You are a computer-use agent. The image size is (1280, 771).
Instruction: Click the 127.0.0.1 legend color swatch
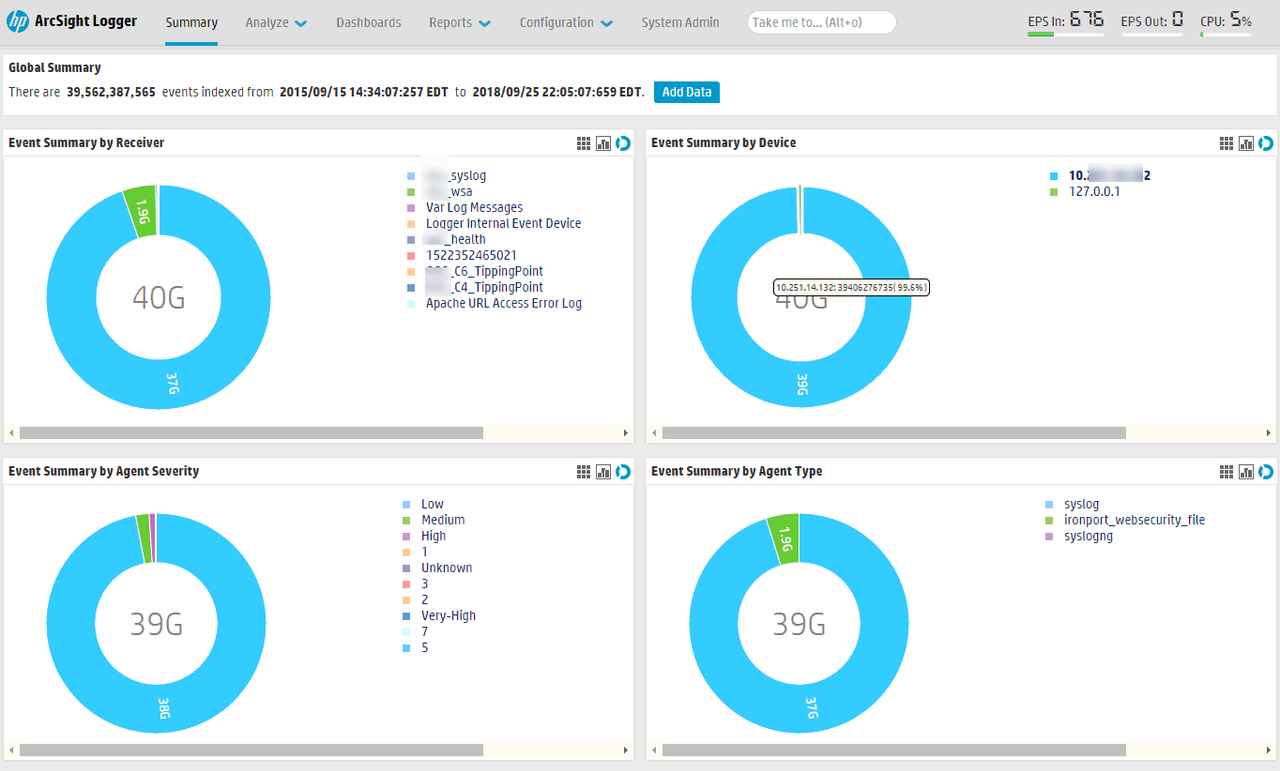1053,192
